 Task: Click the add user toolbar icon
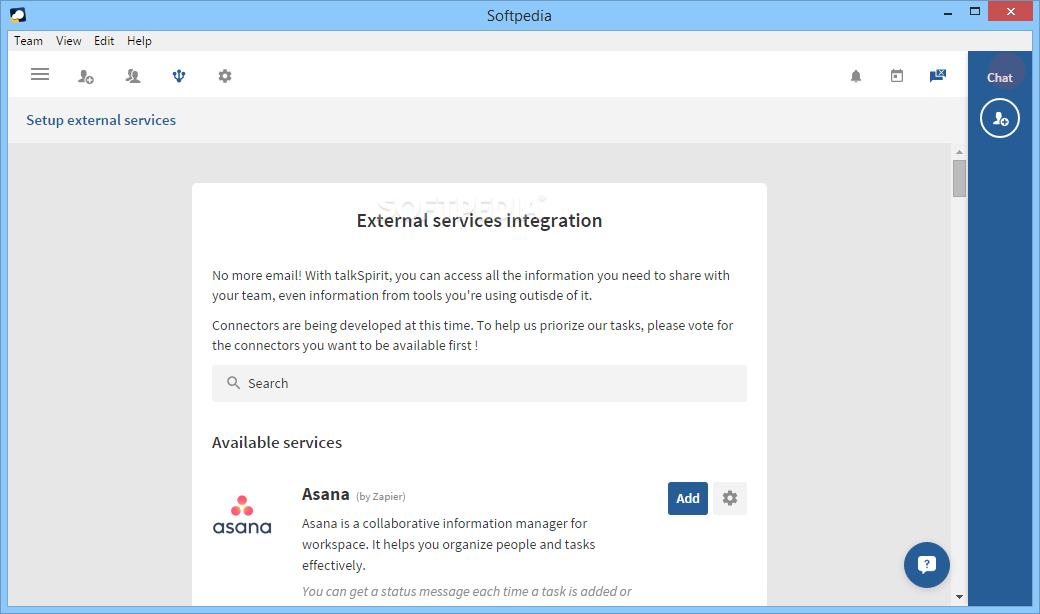point(86,76)
